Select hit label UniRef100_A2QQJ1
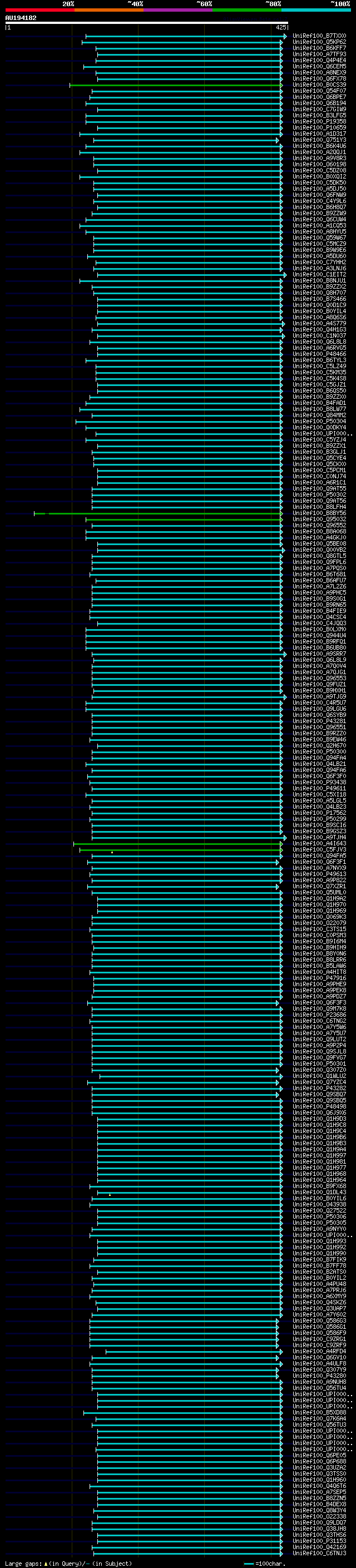The height and width of the screenshot is (1568, 356). click(x=319, y=152)
